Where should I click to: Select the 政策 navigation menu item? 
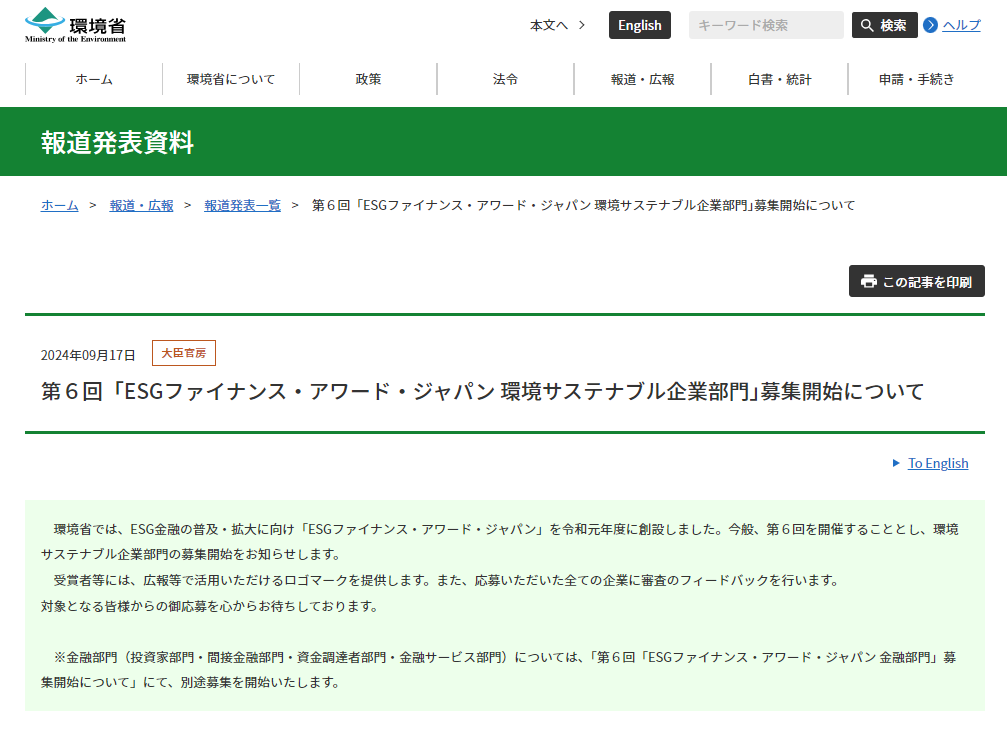(368, 79)
